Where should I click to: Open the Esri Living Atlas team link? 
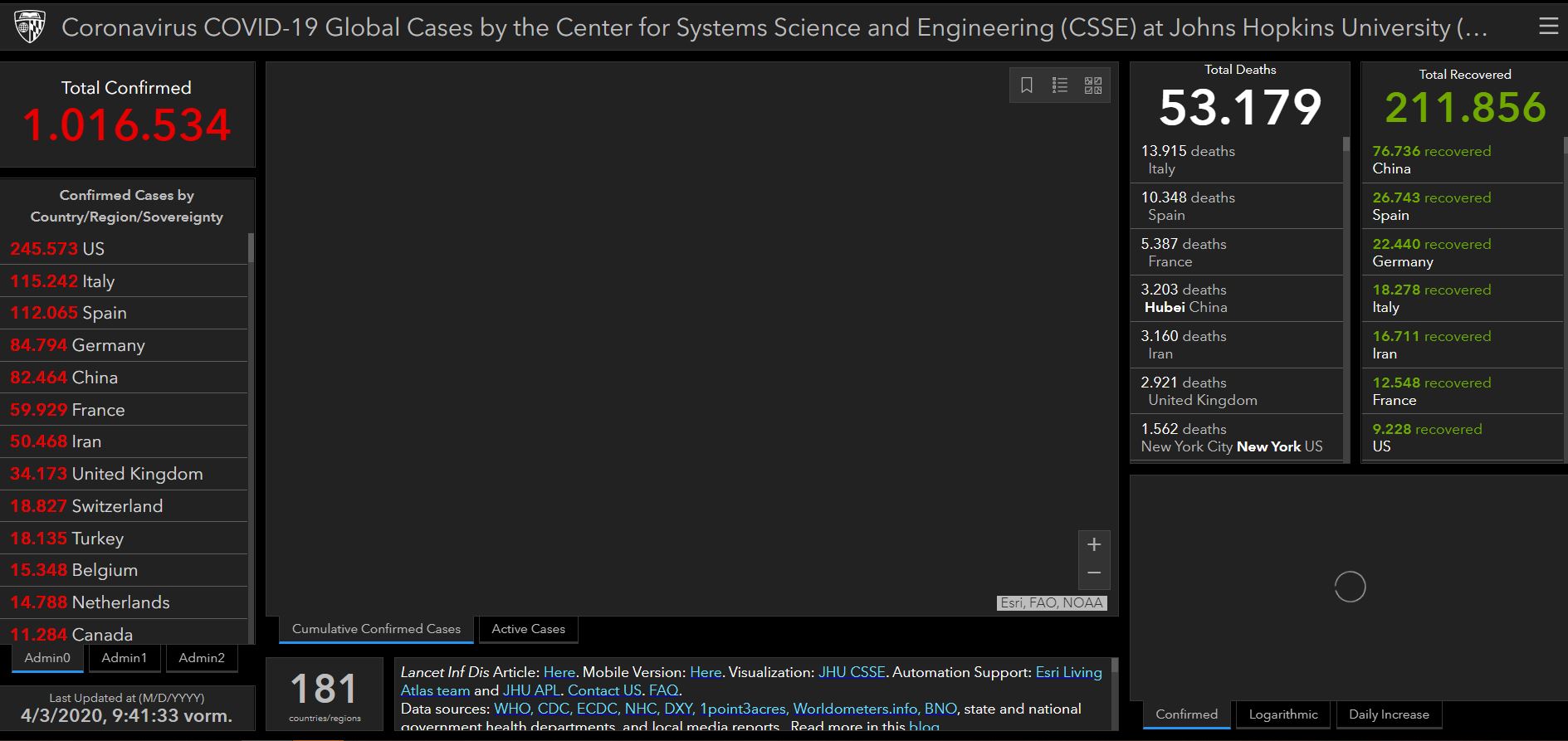pos(1068,672)
